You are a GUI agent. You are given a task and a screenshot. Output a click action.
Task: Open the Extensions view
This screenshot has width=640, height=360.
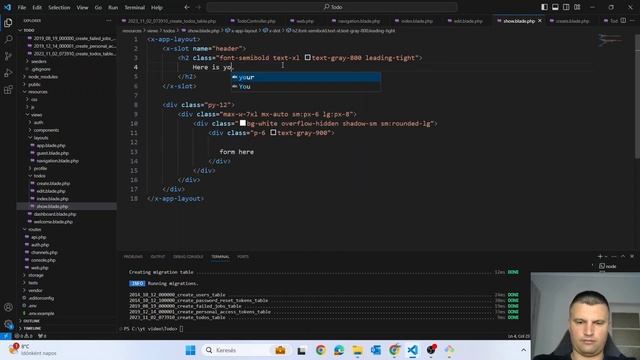(8, 90)
